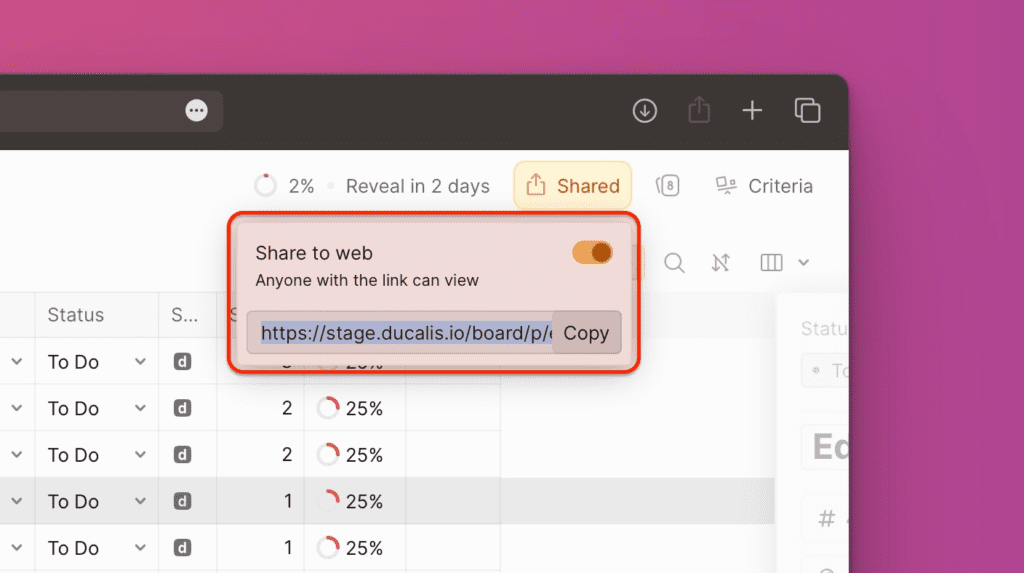
Task: Click the Reveal in 2 days text
Action: click(417, 186)
